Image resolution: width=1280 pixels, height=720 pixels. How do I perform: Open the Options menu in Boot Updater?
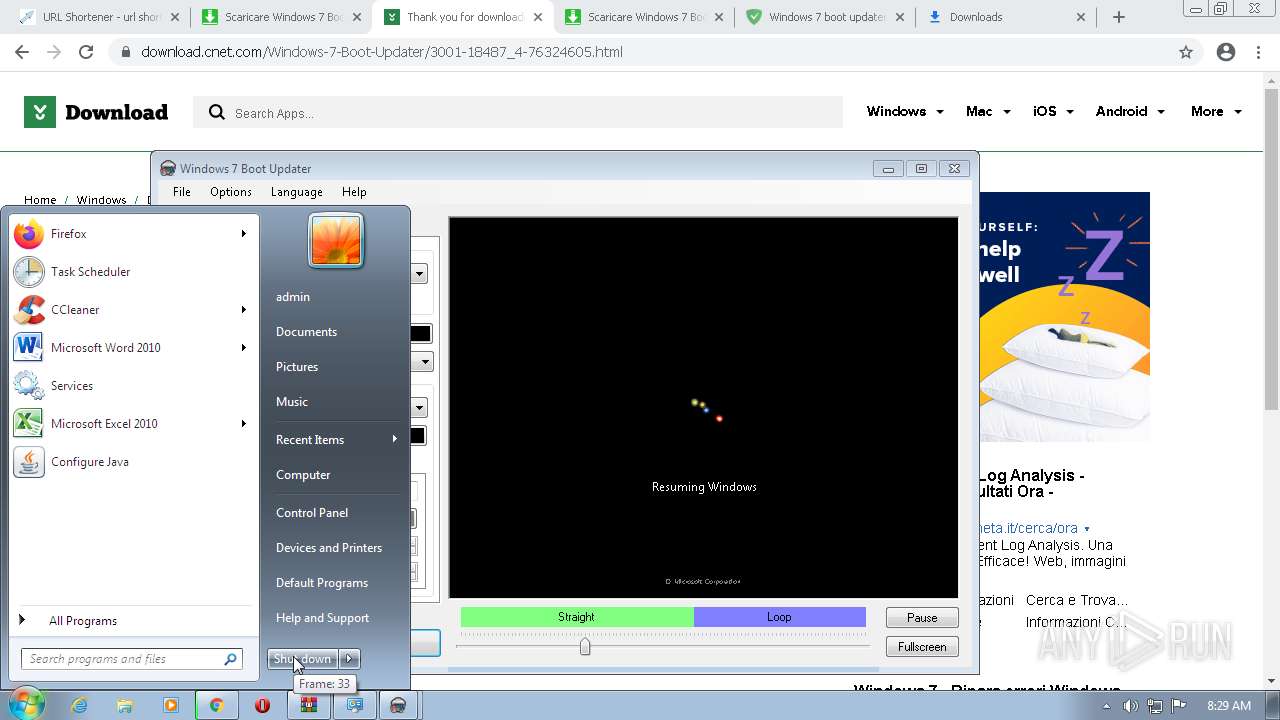pyautogui.click(x=231, y=192)
